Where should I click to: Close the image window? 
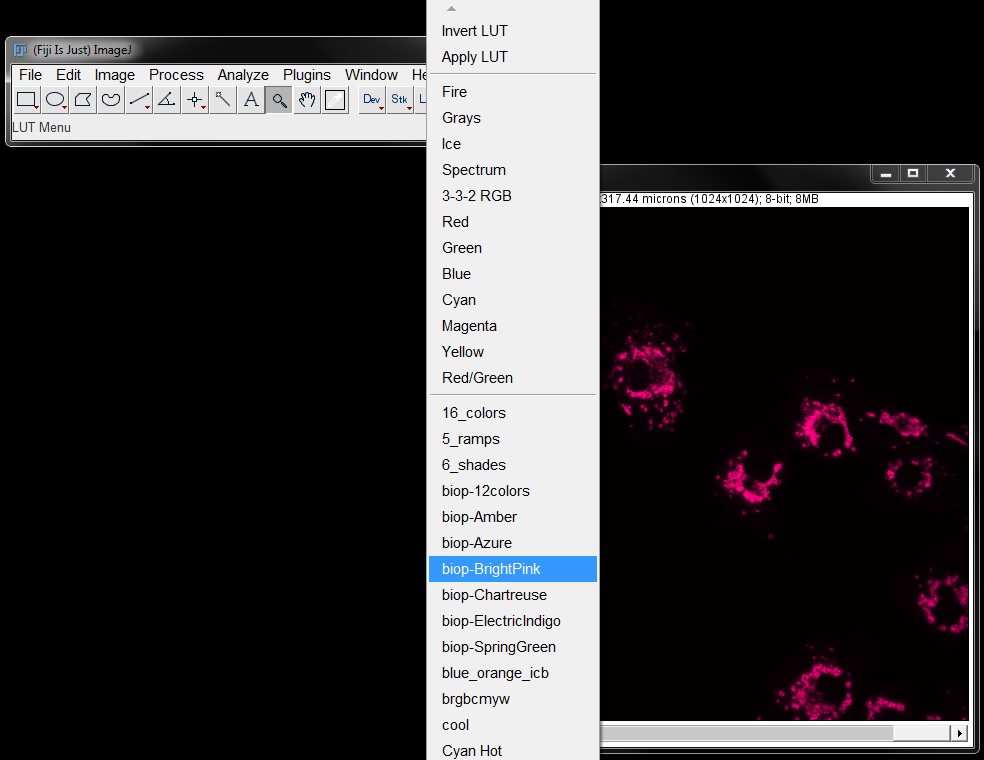950,174
